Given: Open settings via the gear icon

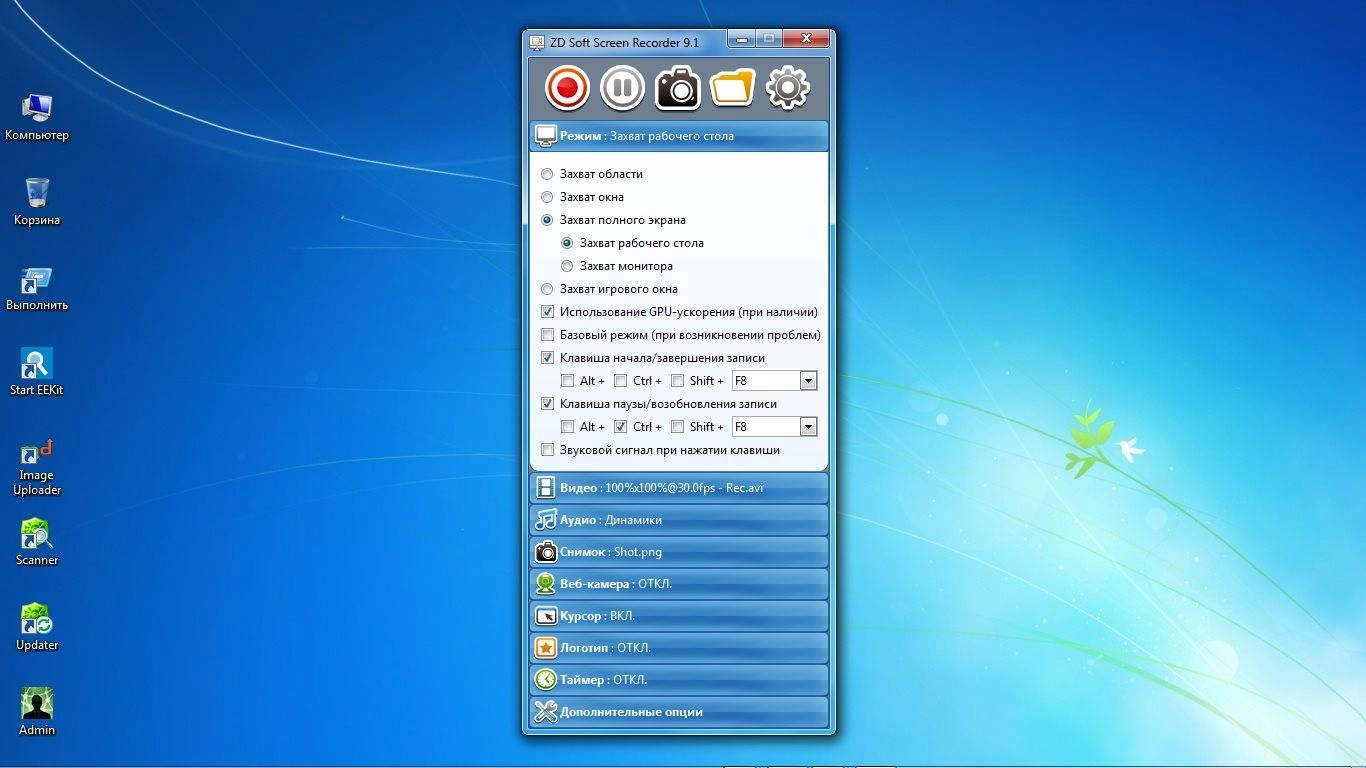Looking at the screenshot, I should [x=787, y=88].
